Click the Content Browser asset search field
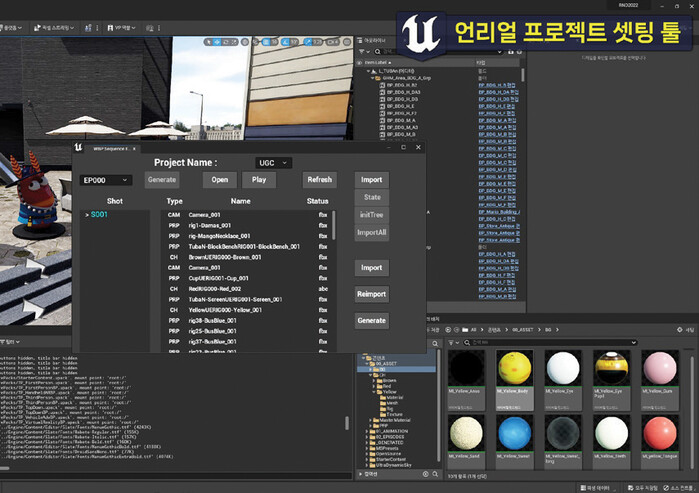This screenshot has height=493, width=699. pyautogui.click(x=549, y=342)
